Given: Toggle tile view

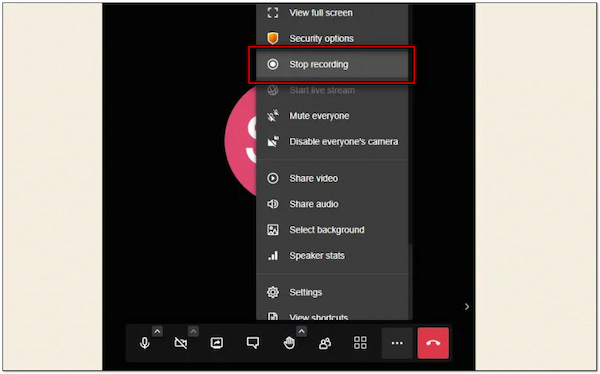Looking at the screenshot, I should [x=360, y=343].
